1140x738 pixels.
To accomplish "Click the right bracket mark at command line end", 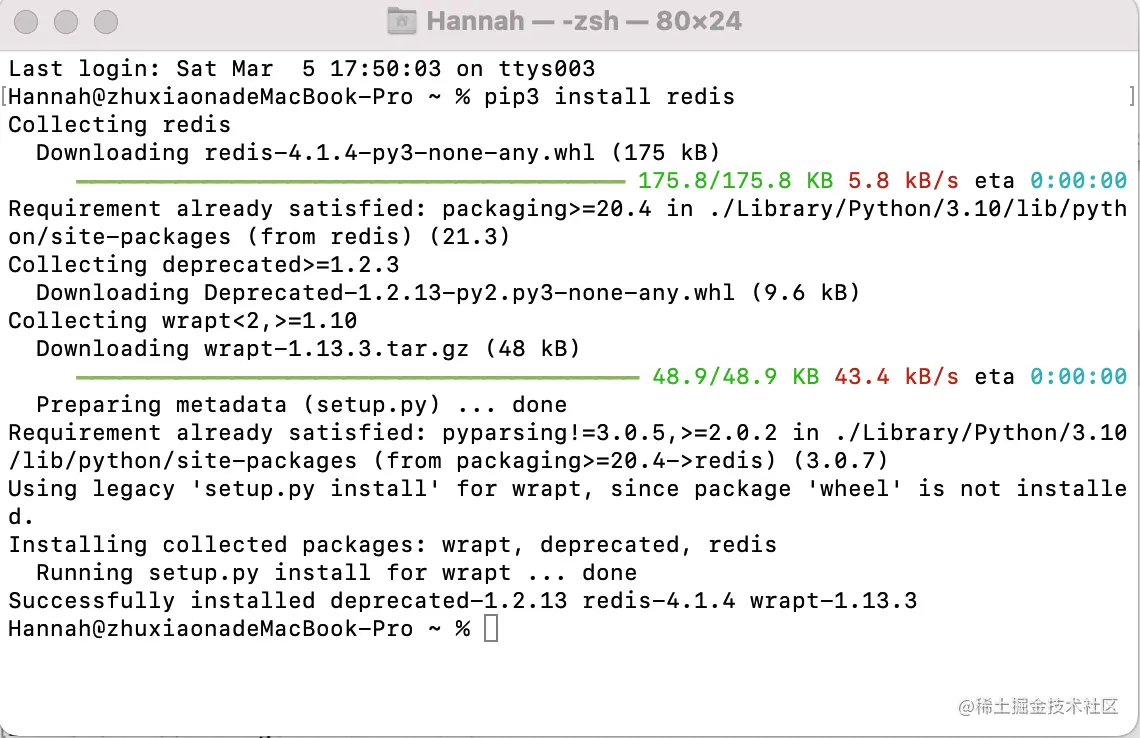I will point(1131,97).
